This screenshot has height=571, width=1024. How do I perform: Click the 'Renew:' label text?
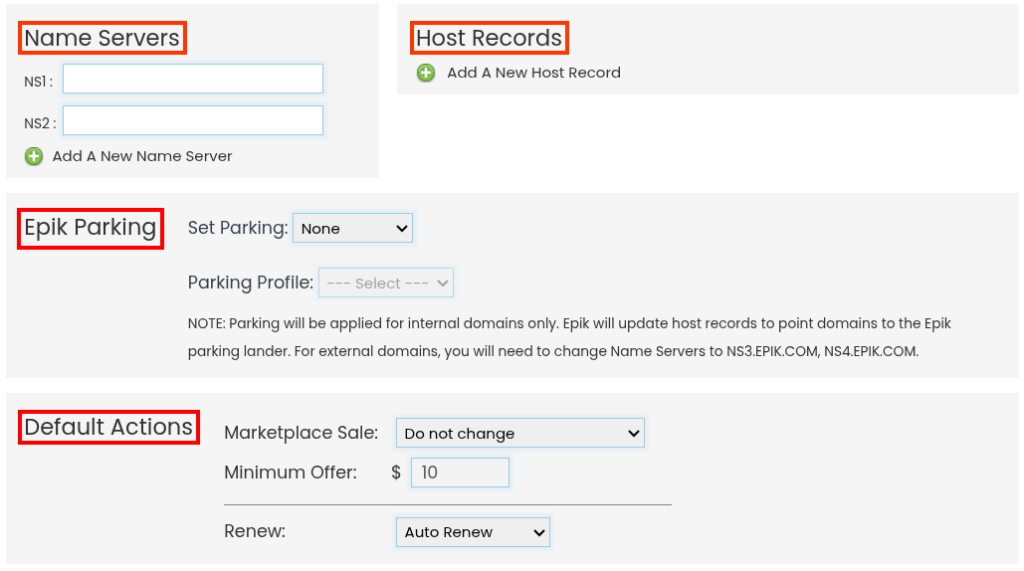coord(255,531)
